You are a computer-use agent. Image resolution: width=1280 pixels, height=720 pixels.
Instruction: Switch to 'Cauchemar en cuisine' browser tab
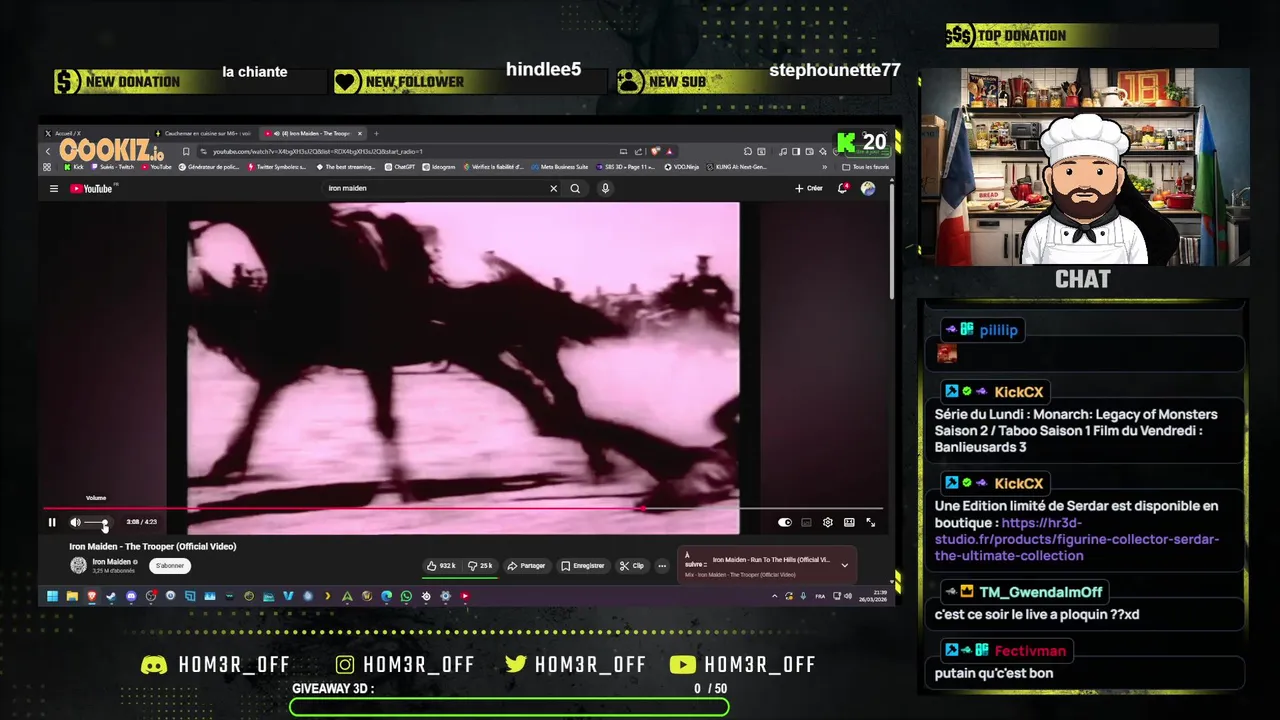203,133
